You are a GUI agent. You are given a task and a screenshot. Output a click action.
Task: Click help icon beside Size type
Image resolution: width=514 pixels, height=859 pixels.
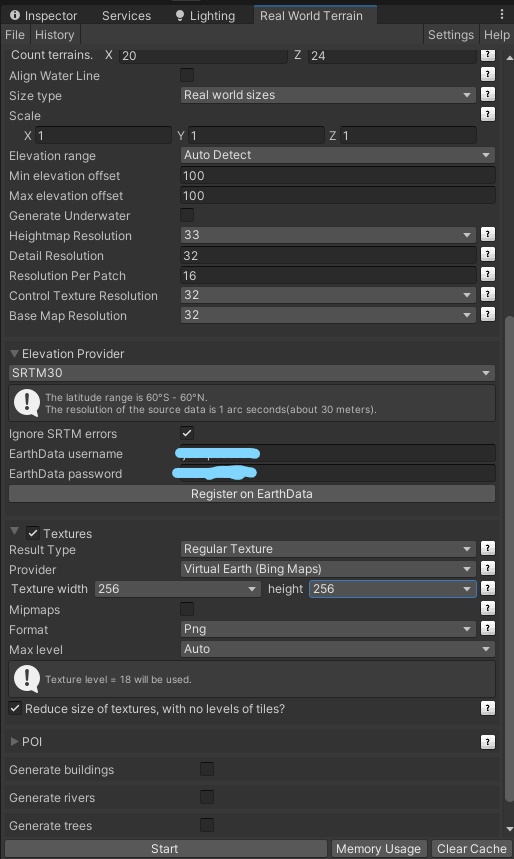487,94
